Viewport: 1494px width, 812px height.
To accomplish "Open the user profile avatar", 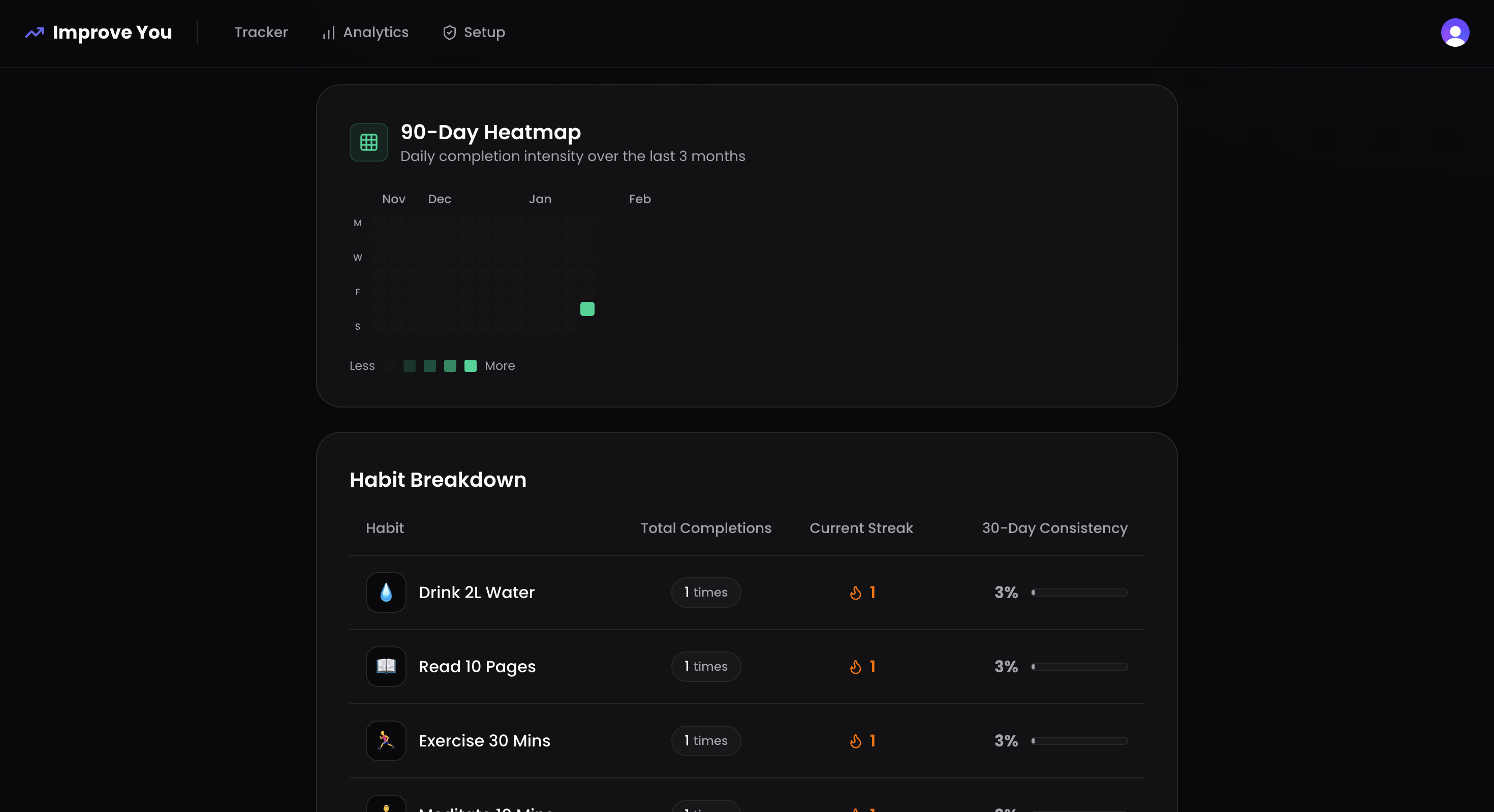I will (1454, 33).
